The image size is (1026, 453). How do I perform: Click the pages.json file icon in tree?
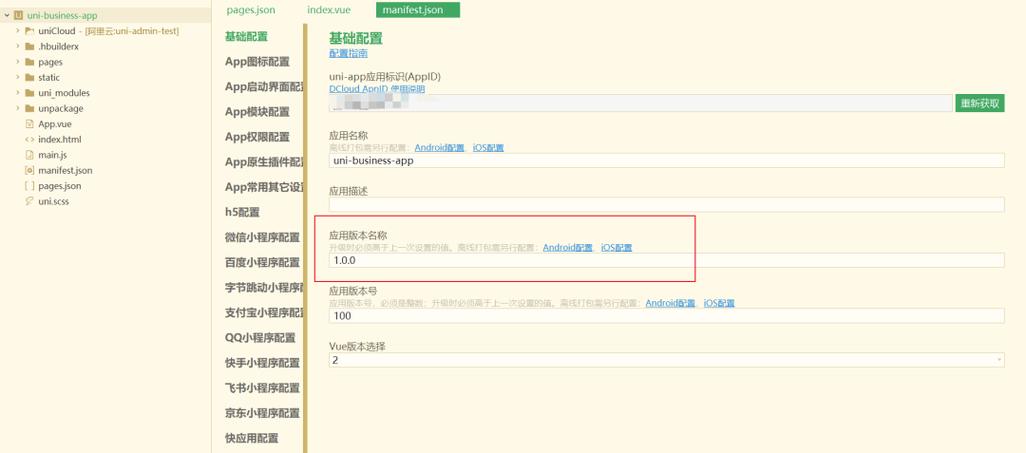click(29, 186)
